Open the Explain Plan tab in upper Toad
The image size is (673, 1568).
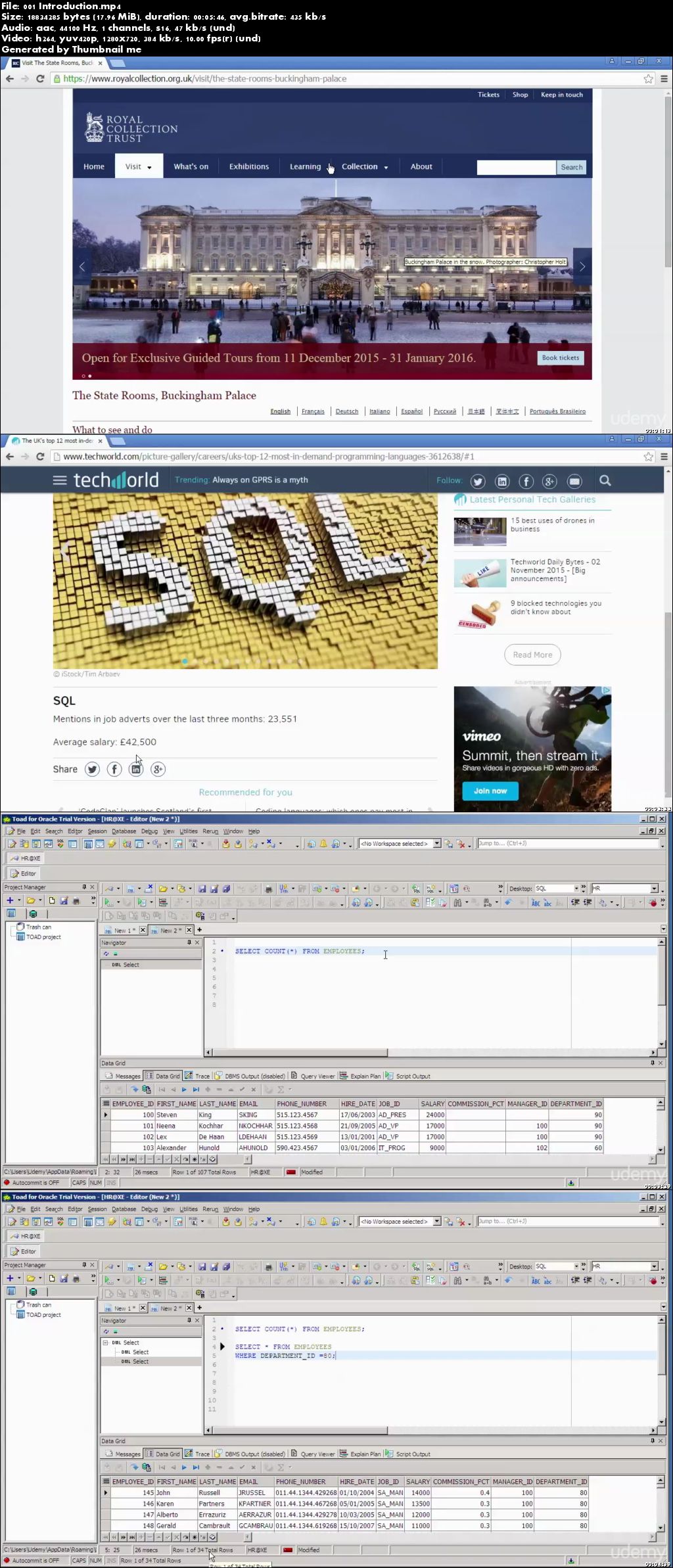pos(361,1076)
